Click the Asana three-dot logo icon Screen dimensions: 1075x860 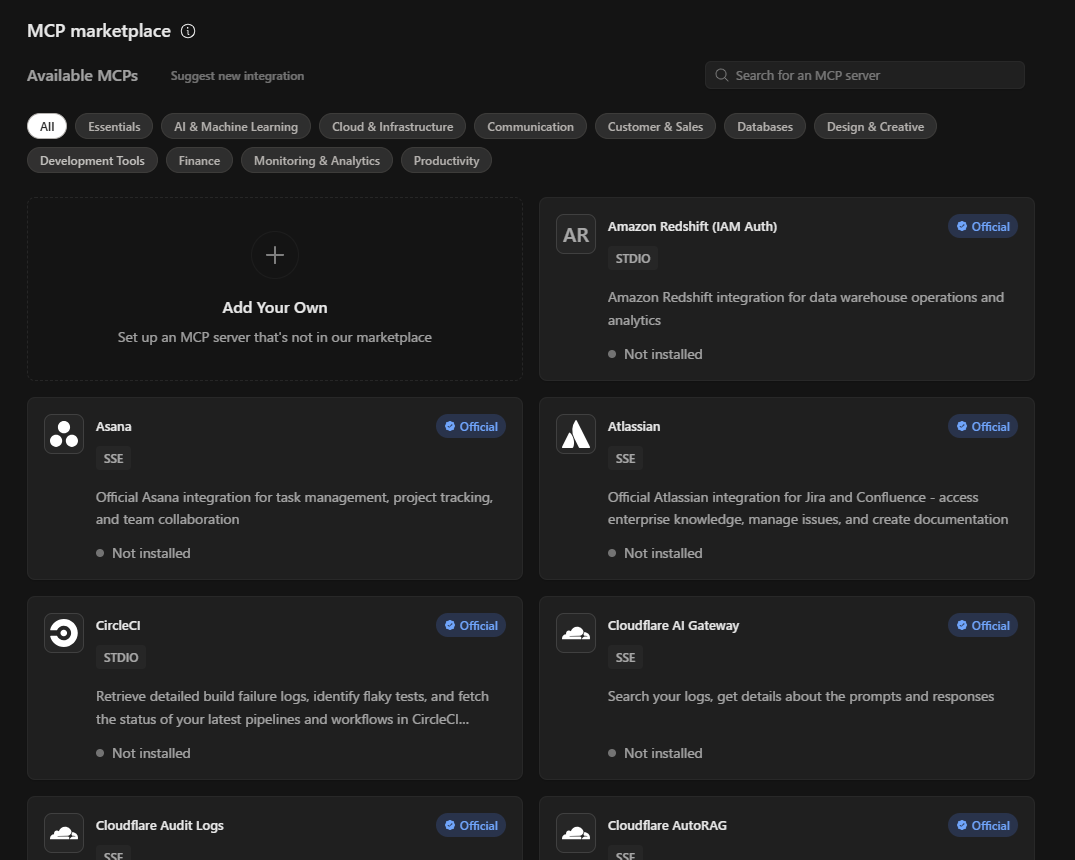pos(64,434)
